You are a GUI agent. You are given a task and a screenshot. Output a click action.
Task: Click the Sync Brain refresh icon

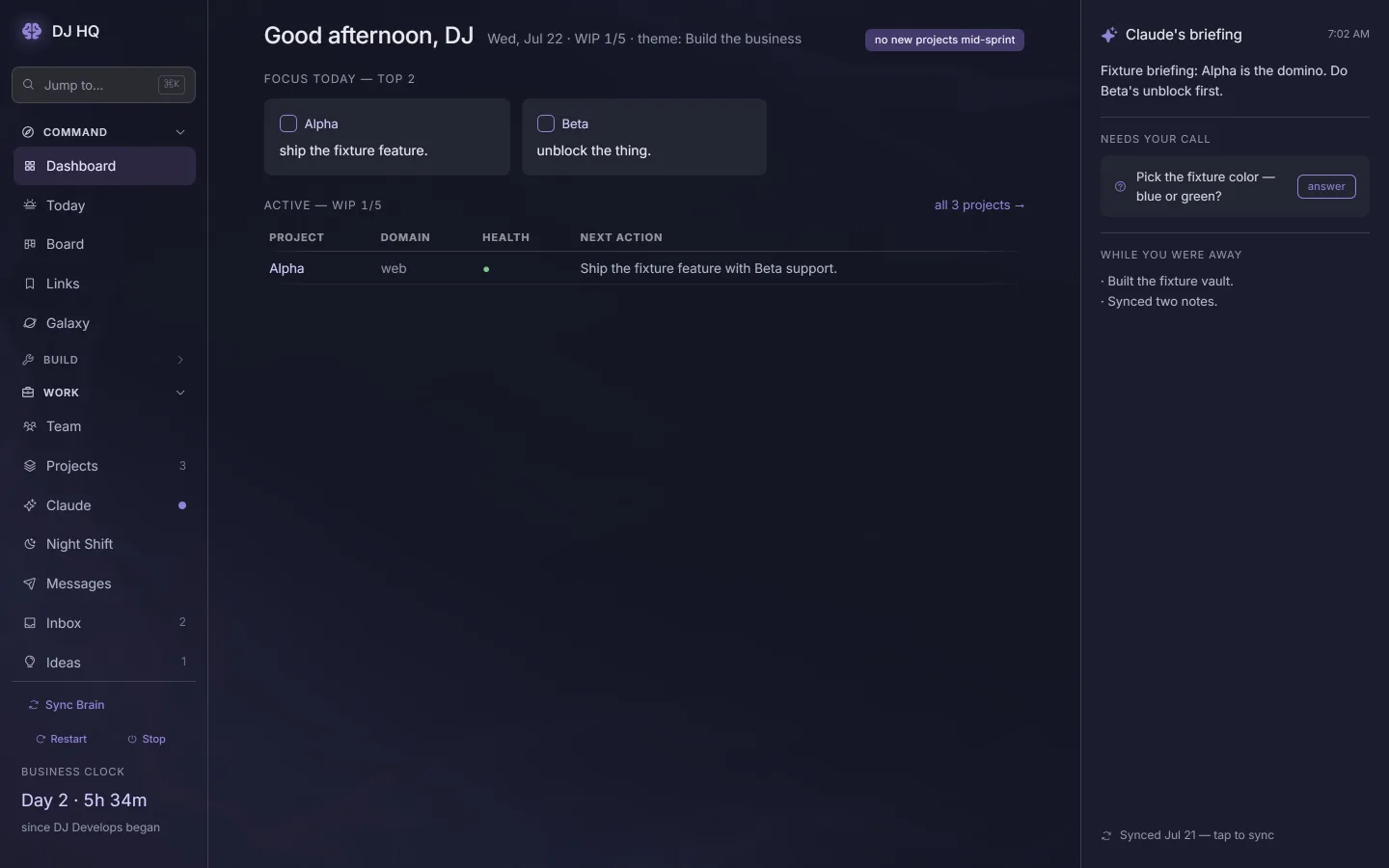[x=34, y=705]
